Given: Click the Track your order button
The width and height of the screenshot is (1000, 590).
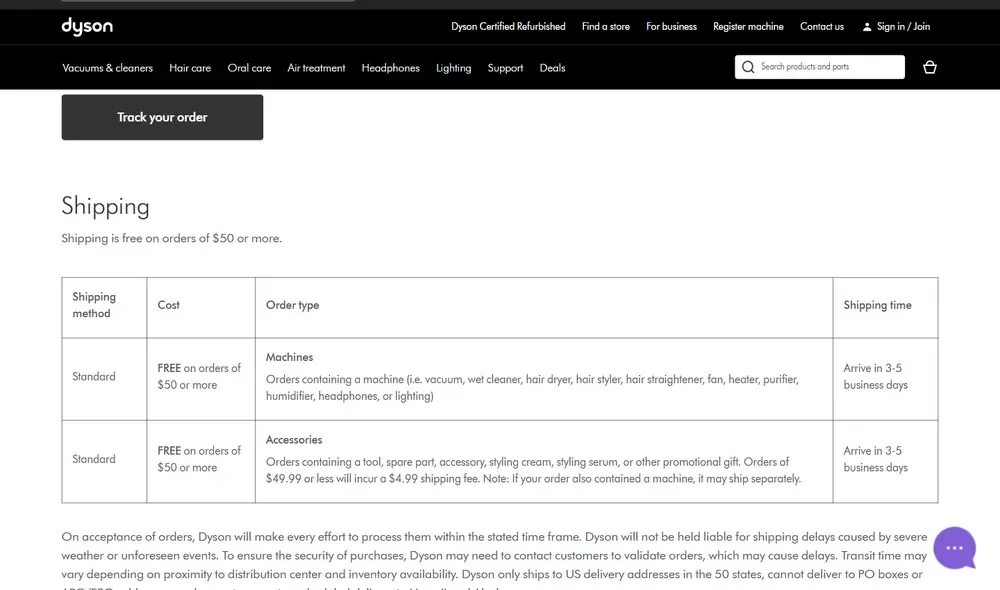Looking at the screenshot, I should coord(162,117).
